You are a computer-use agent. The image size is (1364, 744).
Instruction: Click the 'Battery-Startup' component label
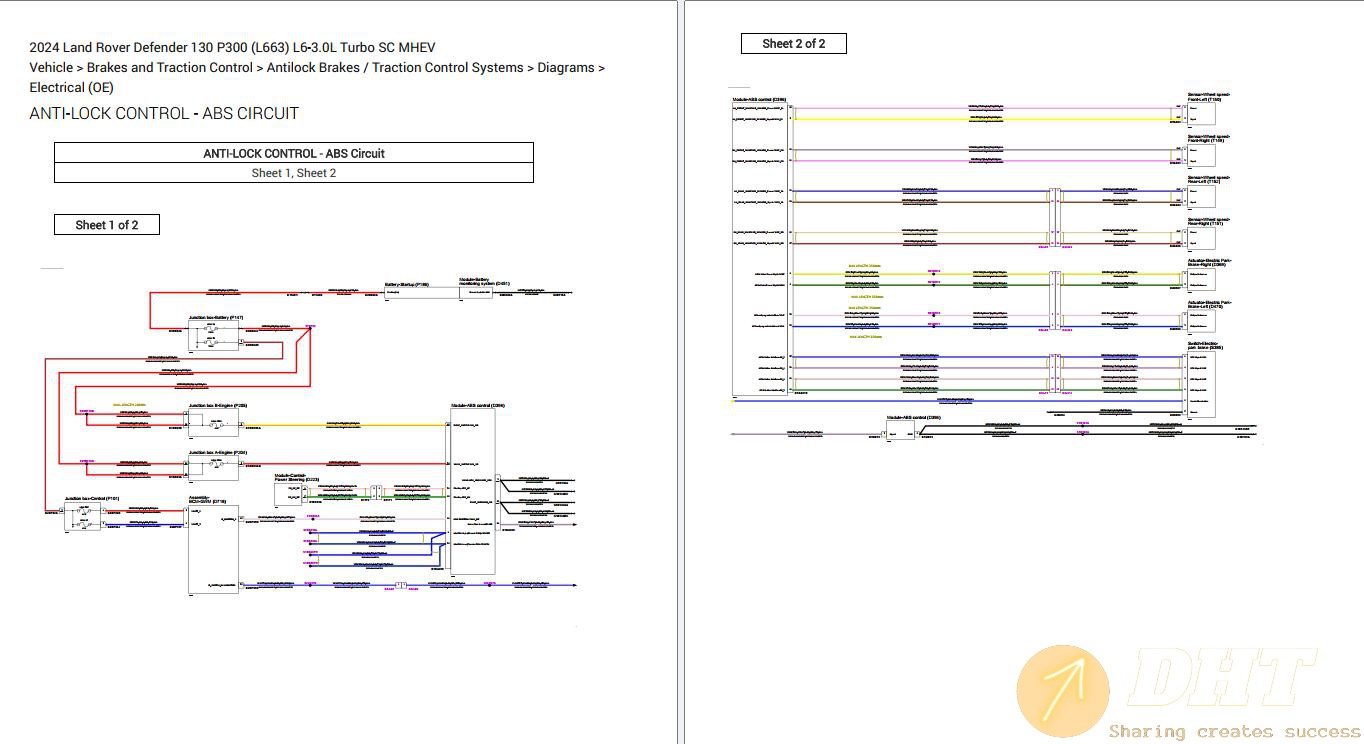tap(407, 284)
